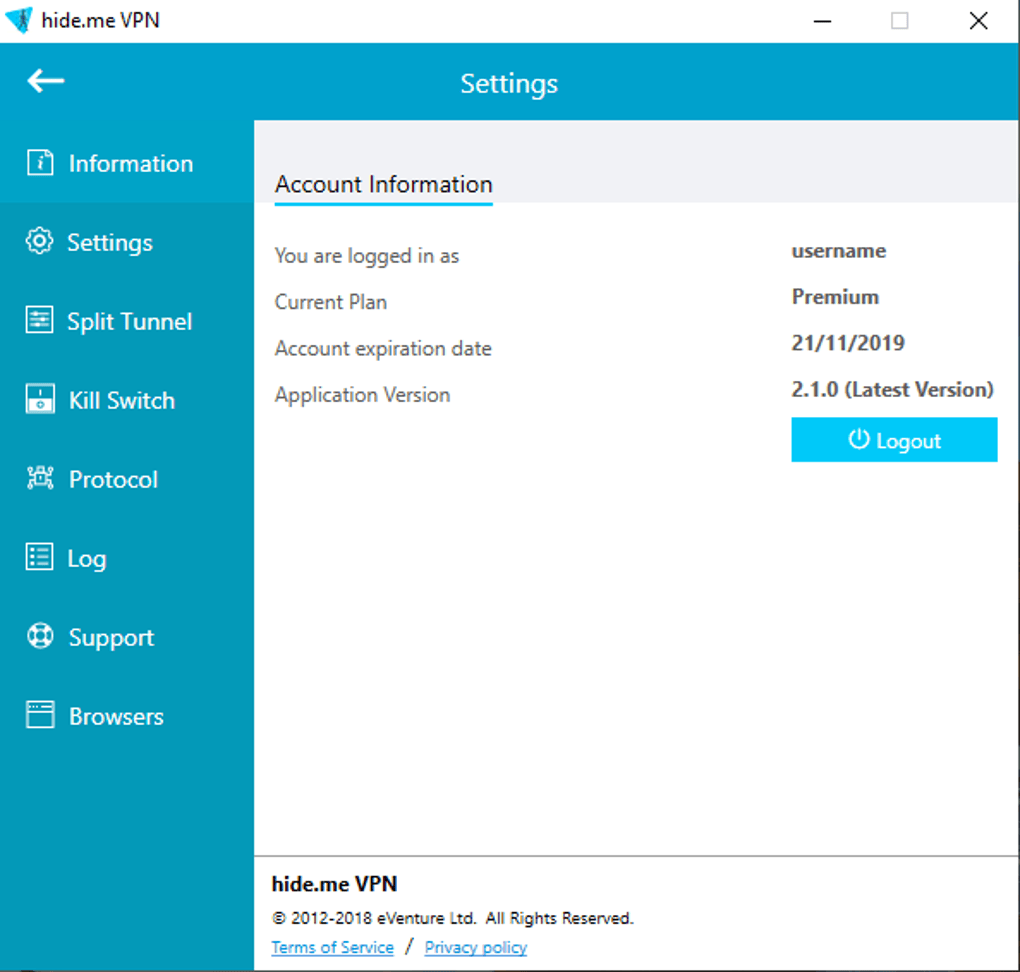The image size is (1020, 972).
Task: Click the Browsers window icon
Action: [39, 716]
